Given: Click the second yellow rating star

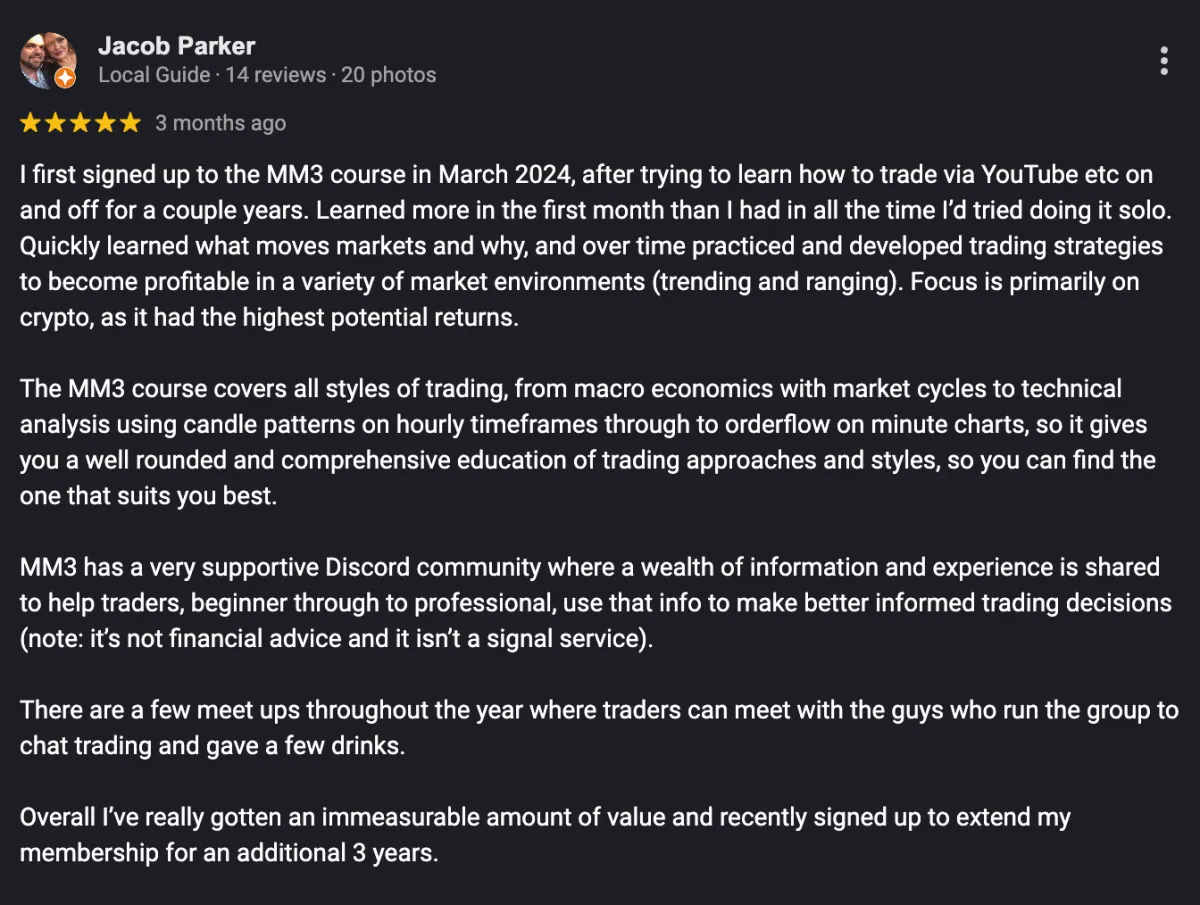Looking at the screenshot, I should click(x=56, y=123).
